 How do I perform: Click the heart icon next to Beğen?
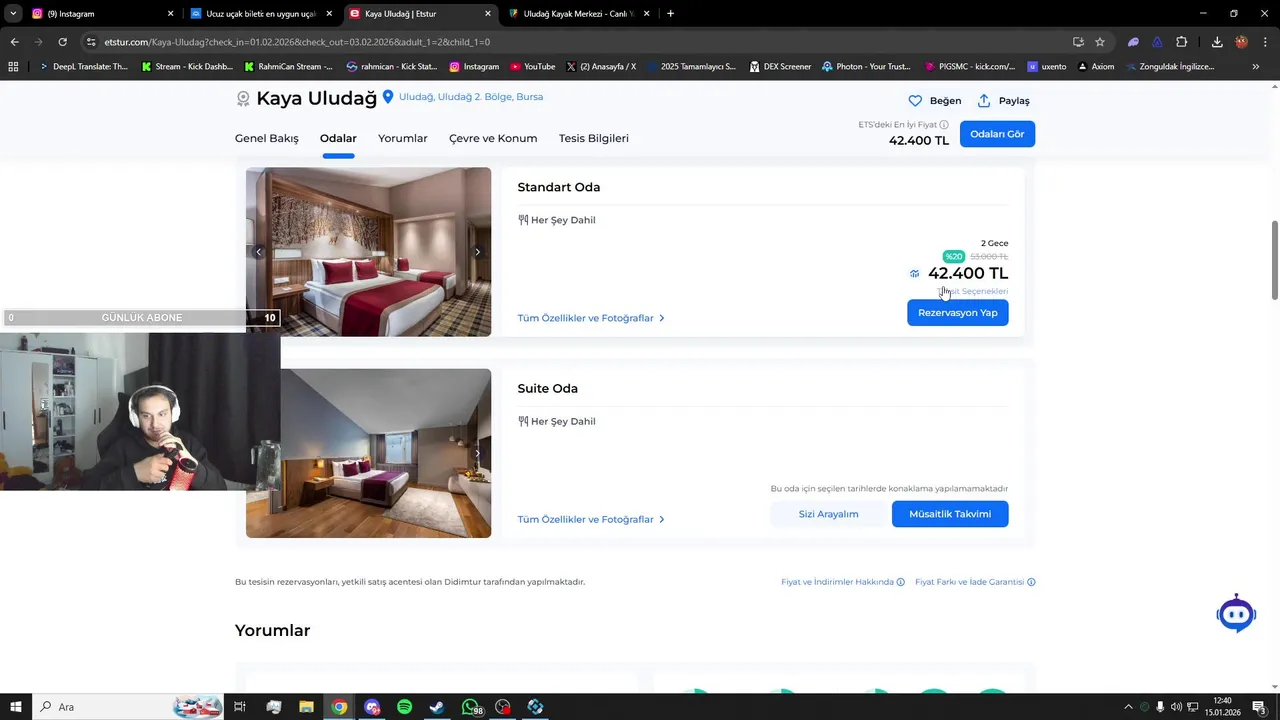click(915, 101)
